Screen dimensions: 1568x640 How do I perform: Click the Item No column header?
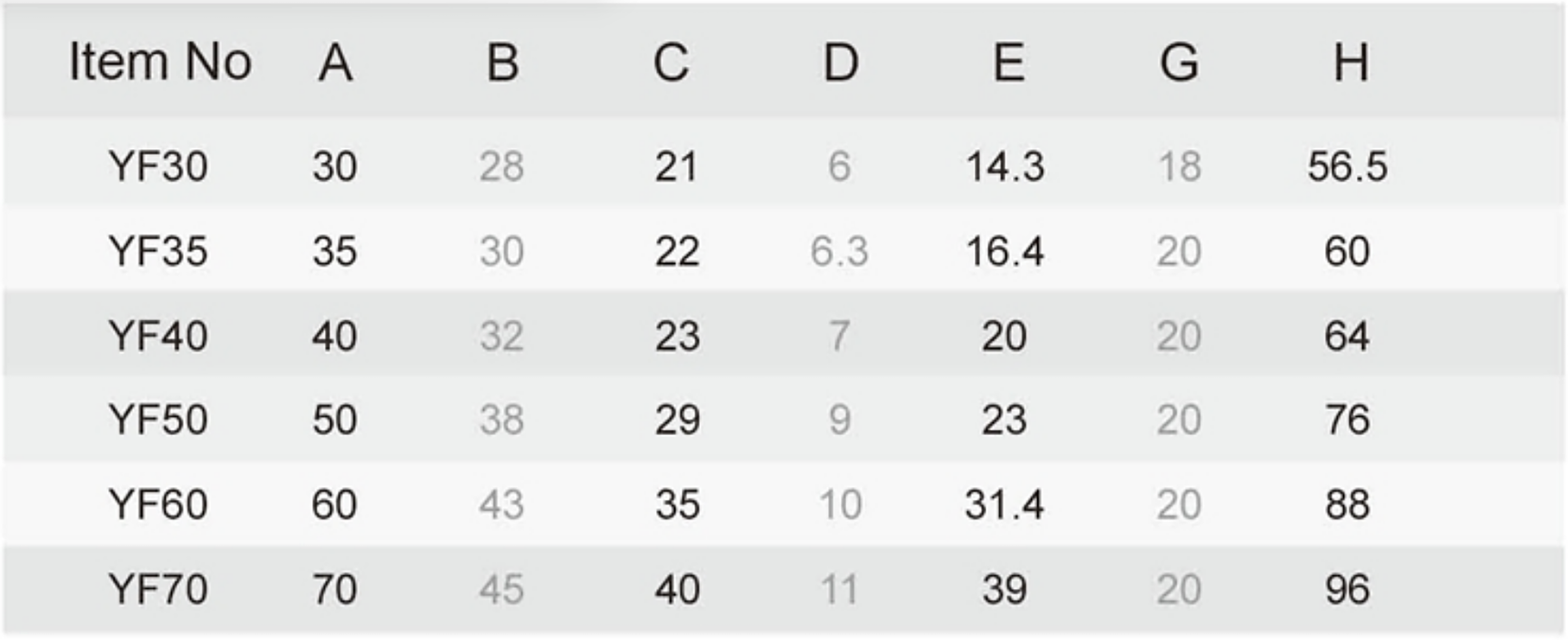[x=160, y=62]
